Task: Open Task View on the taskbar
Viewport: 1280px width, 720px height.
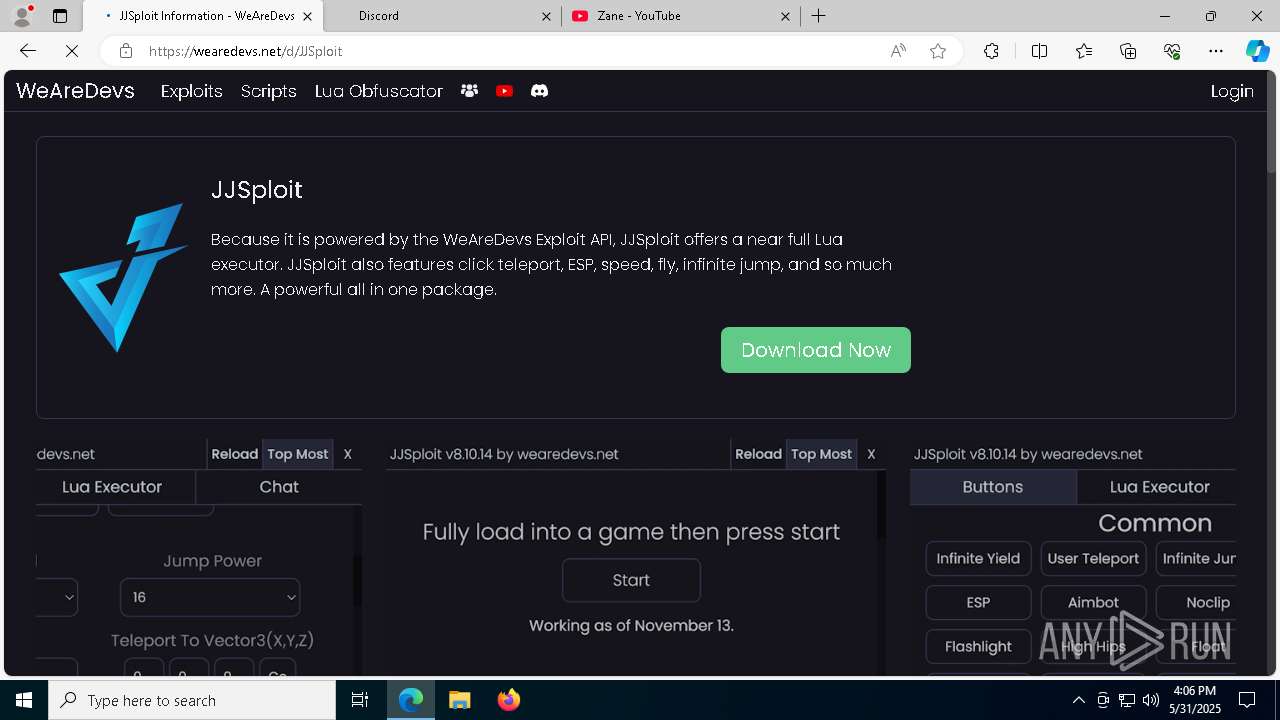Action: click(x=360, y=700)
